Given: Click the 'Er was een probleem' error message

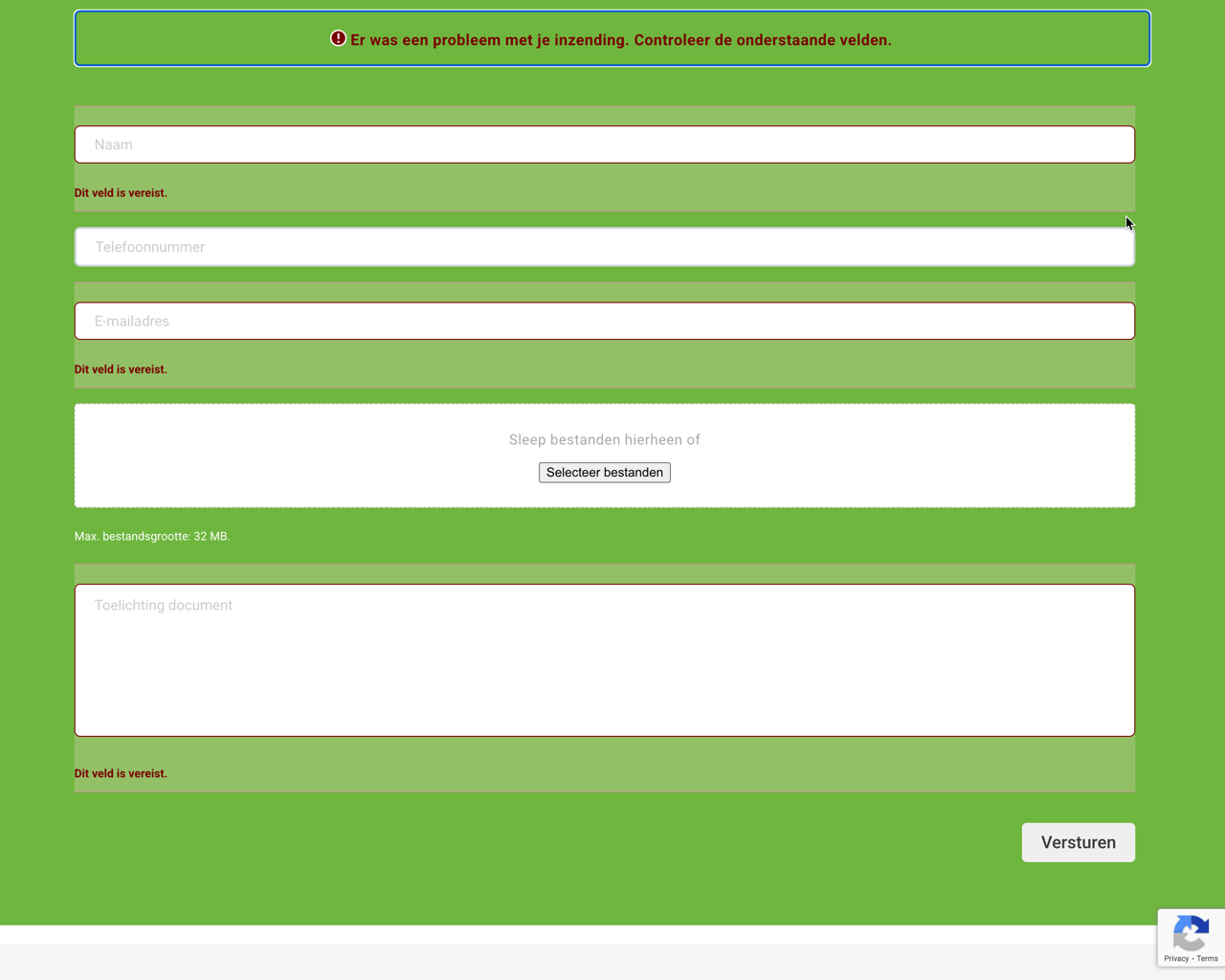Looking at the screenshot, I should click(620, 40).
